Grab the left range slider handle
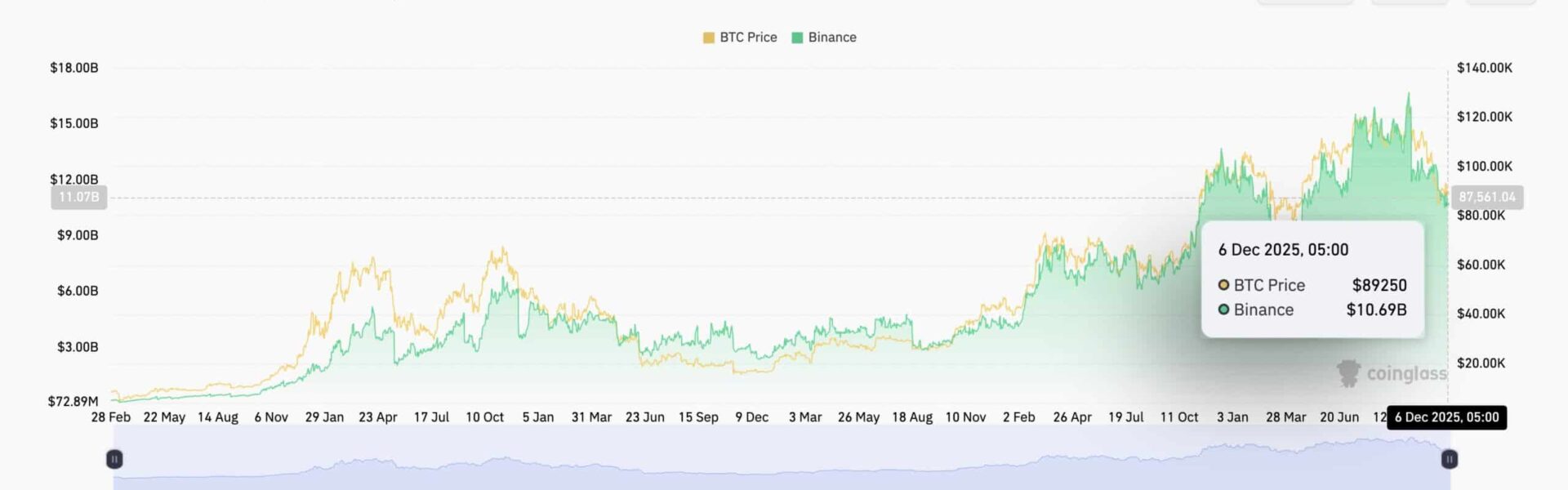1568x490 pixels. pyautogui.click(x=115, y=459)
